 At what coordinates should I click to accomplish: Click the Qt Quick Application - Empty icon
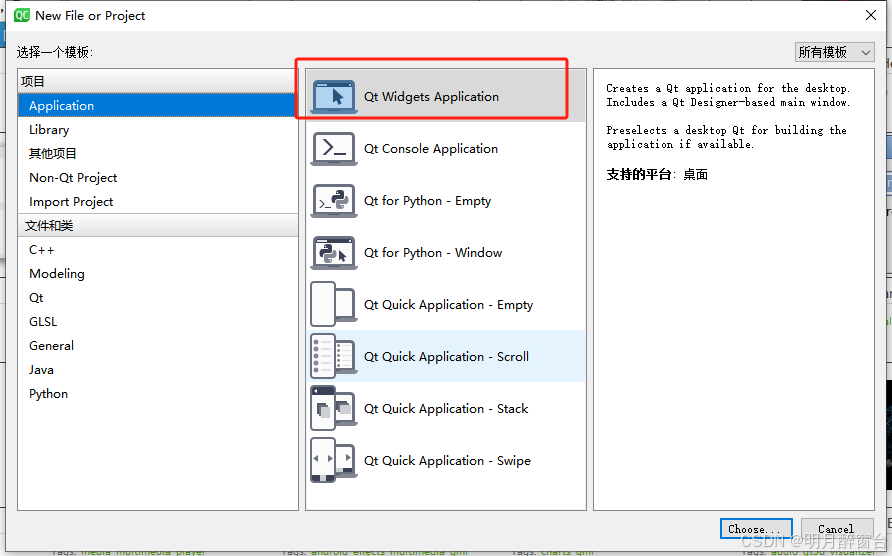tap(334, 304)
